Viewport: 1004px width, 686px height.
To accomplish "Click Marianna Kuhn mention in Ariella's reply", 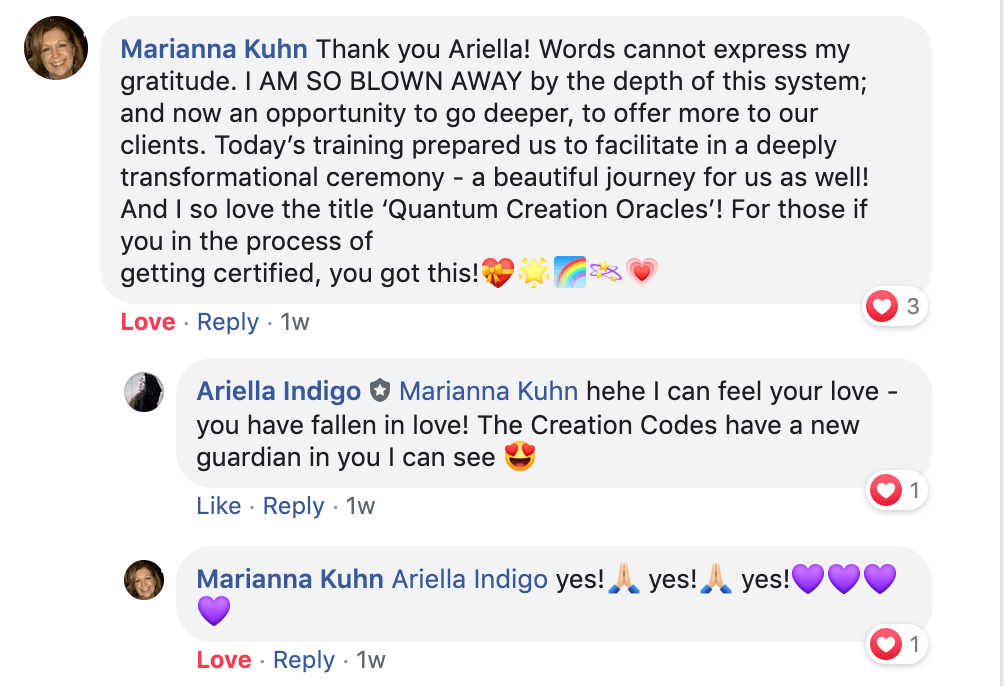I will pos(488,391).
